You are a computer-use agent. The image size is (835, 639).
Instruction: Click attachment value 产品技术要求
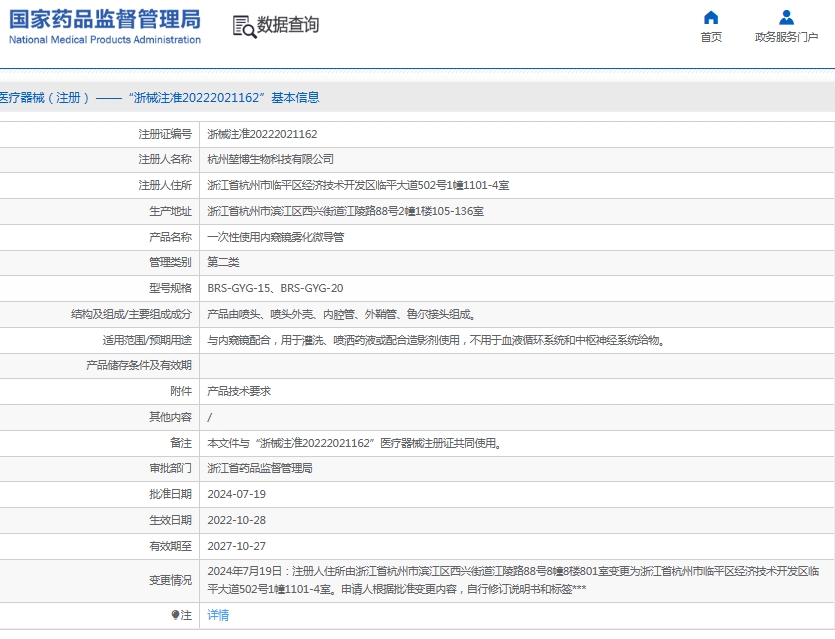(x=239, y=391)
